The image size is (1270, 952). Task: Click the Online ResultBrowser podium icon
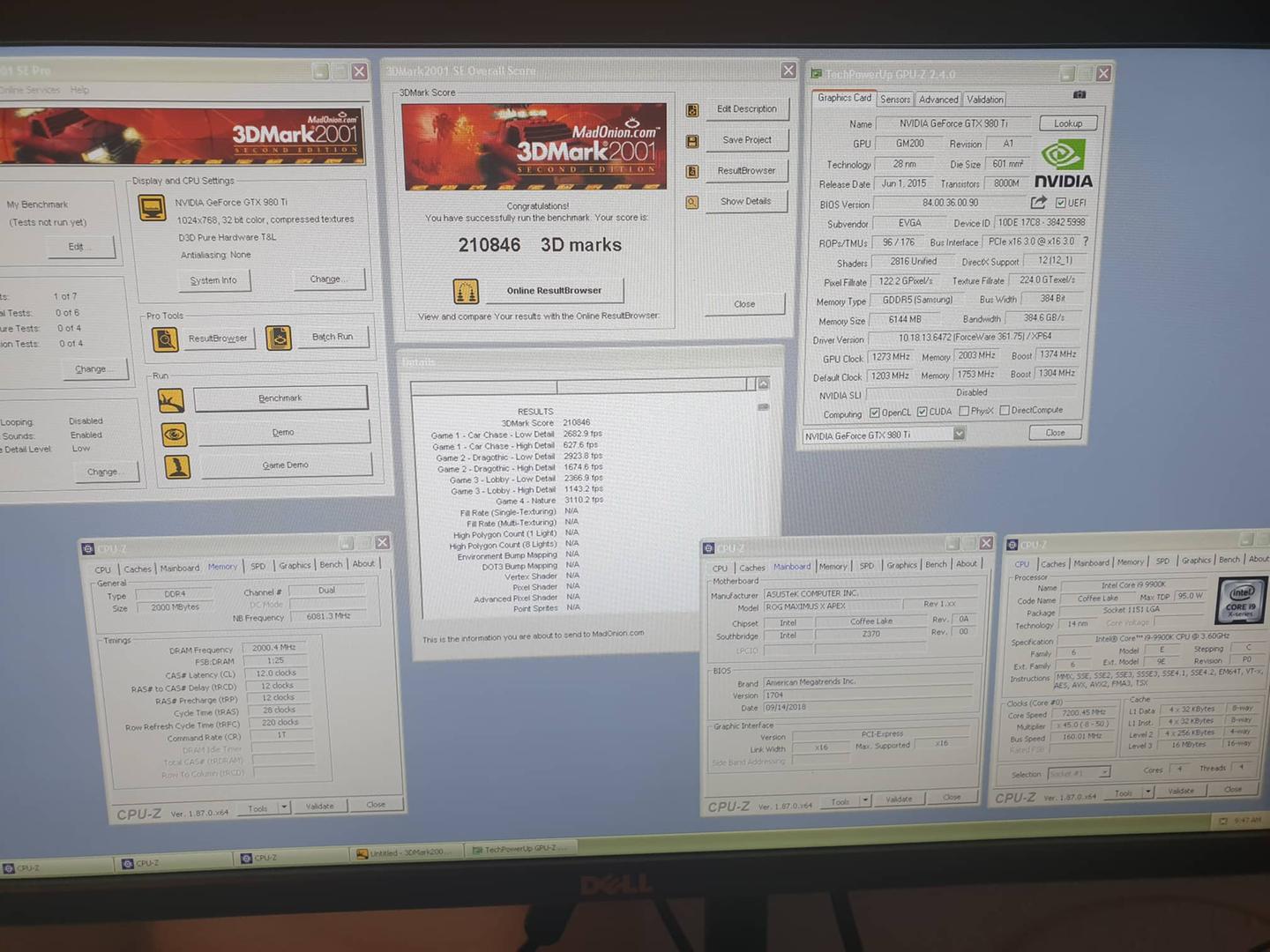tap(466, 291)
